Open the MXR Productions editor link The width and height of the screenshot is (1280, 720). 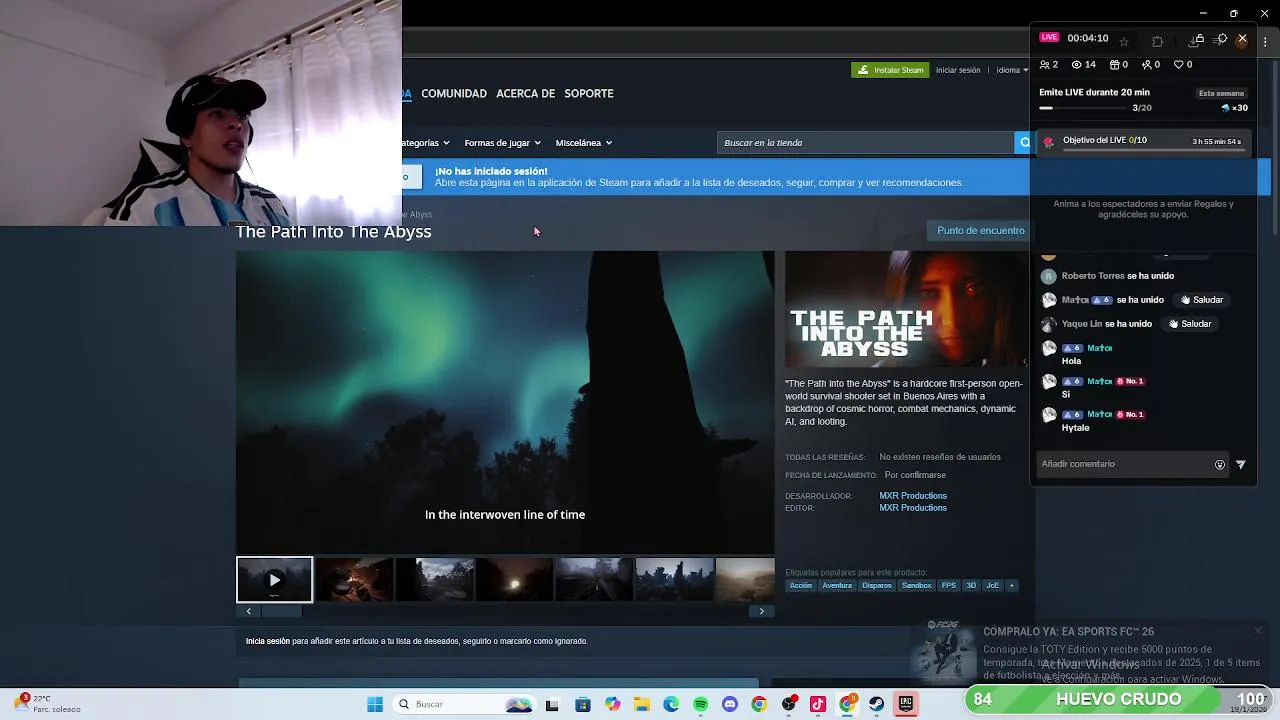click(913, 508)
